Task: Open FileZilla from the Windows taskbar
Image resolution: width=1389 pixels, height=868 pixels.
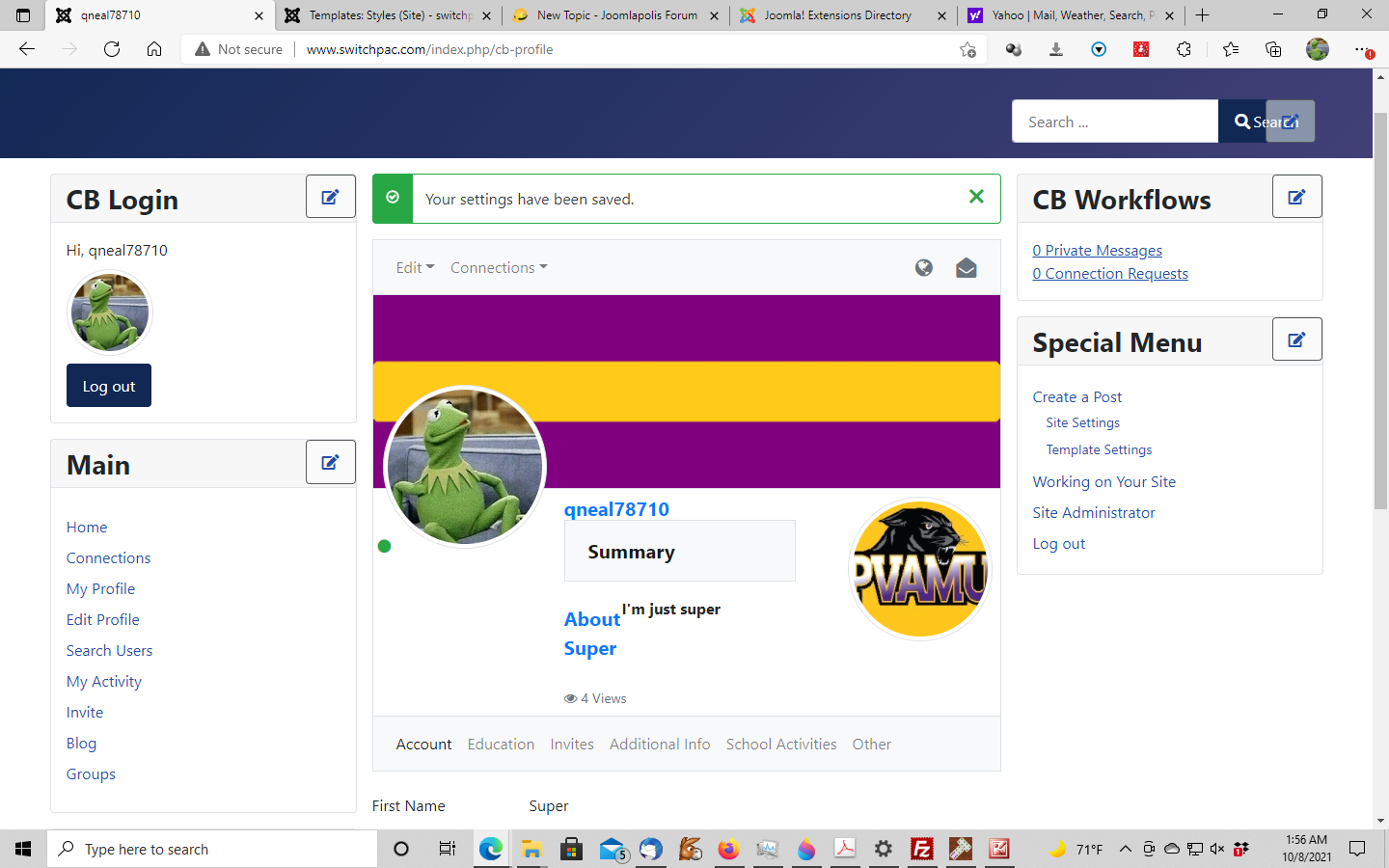Action: click(922, 849)
